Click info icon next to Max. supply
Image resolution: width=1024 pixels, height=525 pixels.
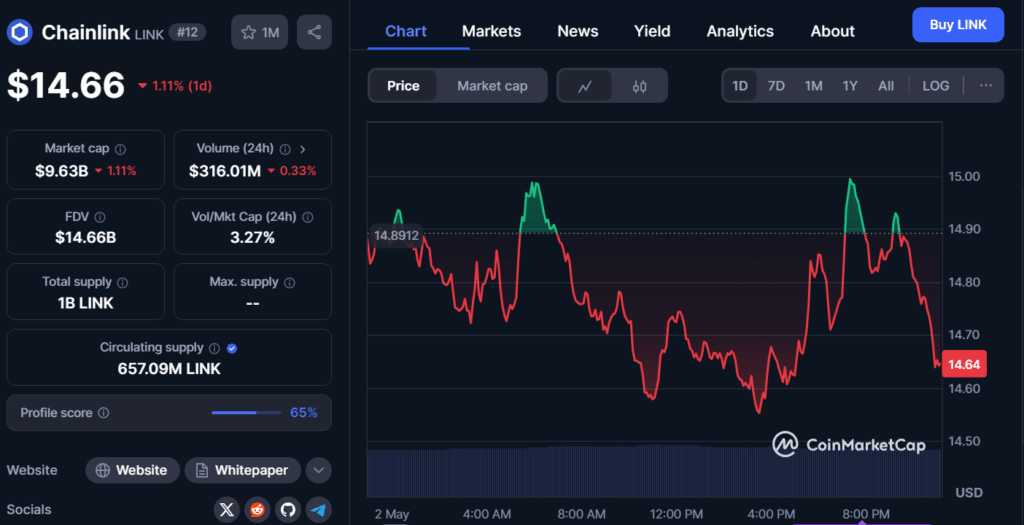click(x=289, y=283)
